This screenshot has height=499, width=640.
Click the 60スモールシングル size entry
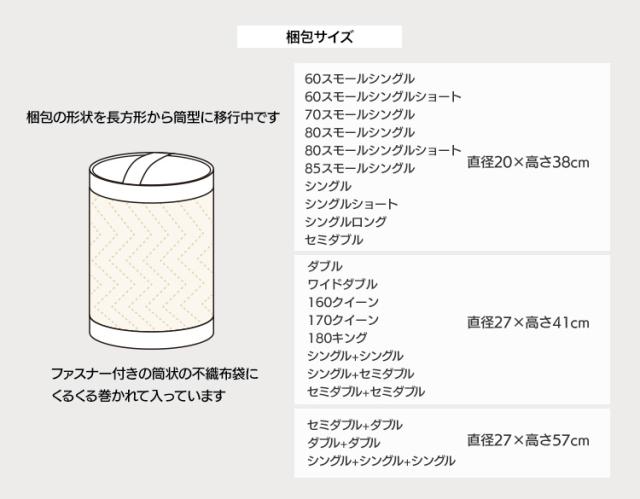[360, 78]
